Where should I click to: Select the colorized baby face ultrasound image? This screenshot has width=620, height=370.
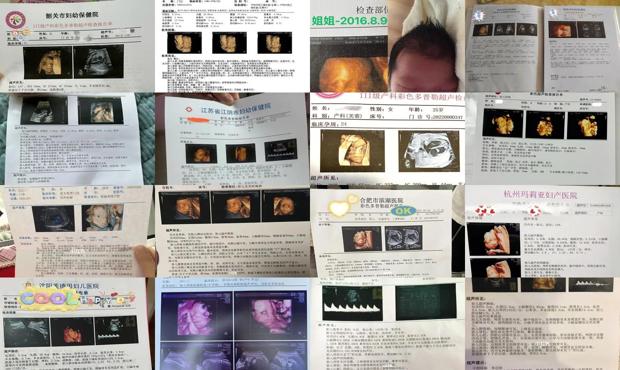[102, 217]
